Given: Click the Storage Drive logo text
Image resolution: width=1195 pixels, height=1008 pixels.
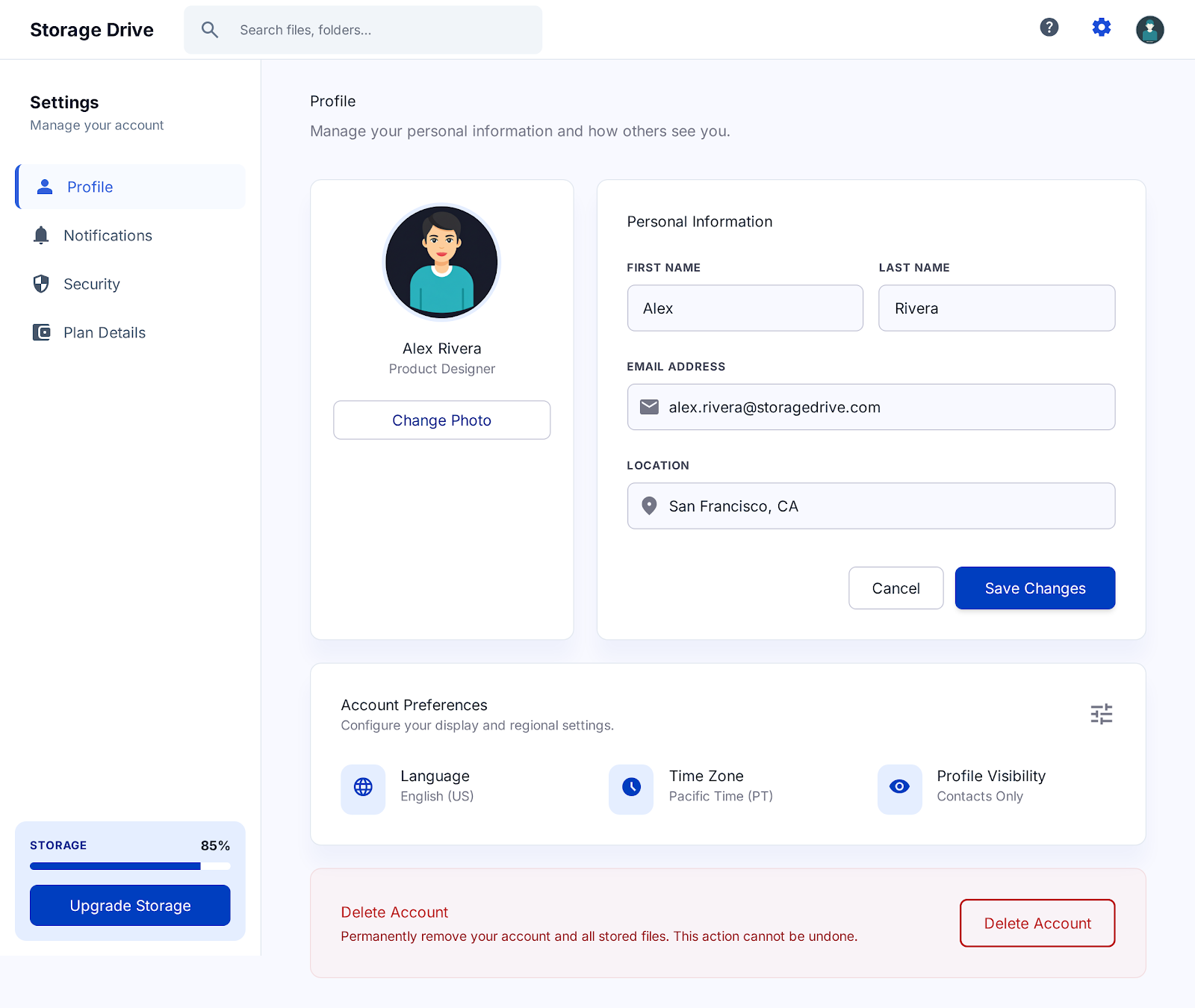Looking at the screenshot, I should click(x=92, y=30).
